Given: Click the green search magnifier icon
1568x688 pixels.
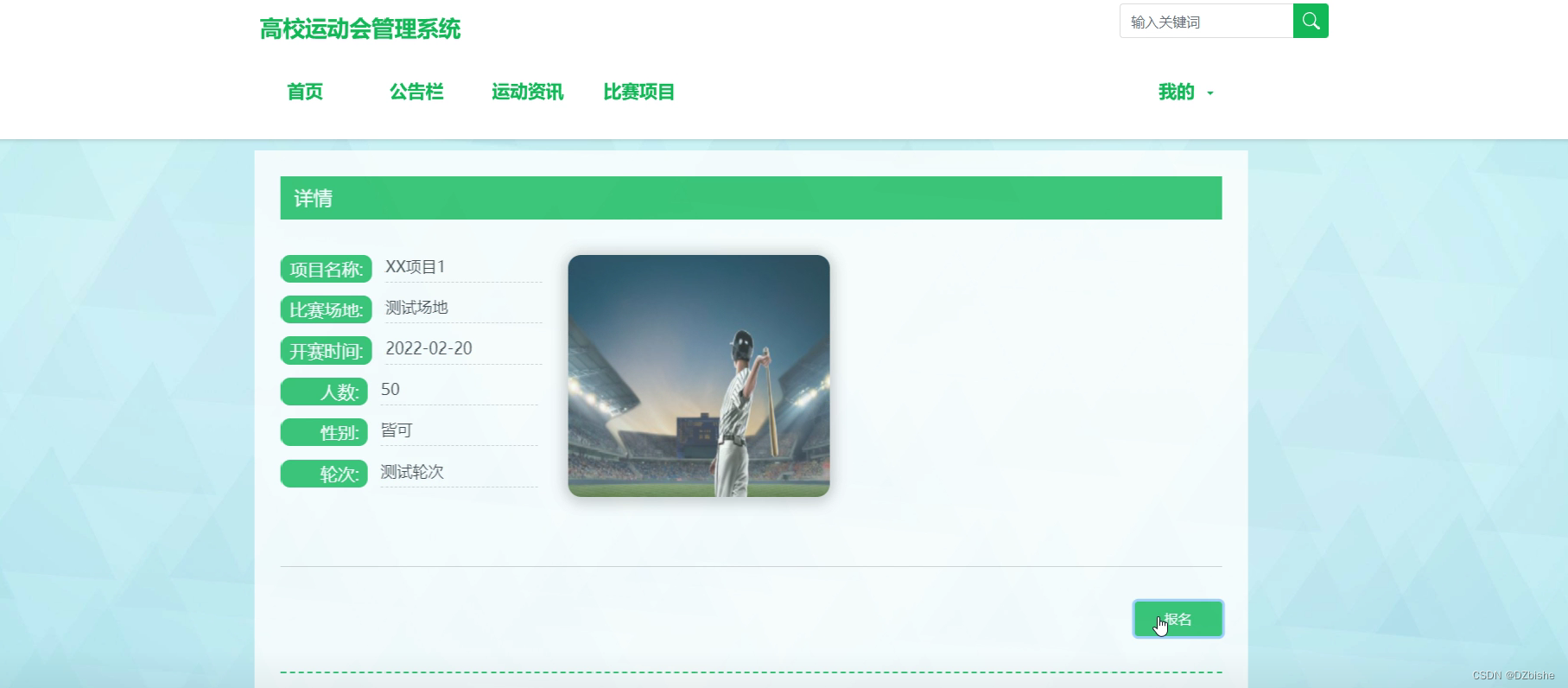Looking at the screenshot, I should (x=1311, y=21).
